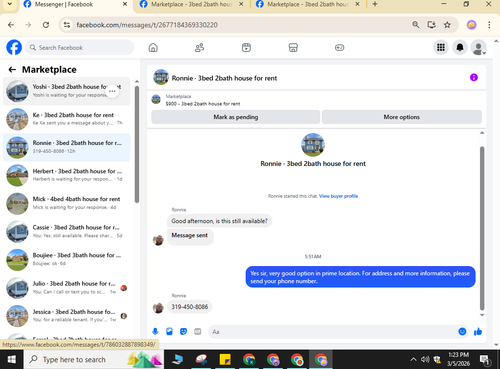Reload the page with the refresh icon
The width and height of the screenshot is (500, 369).
coord(46,25)
